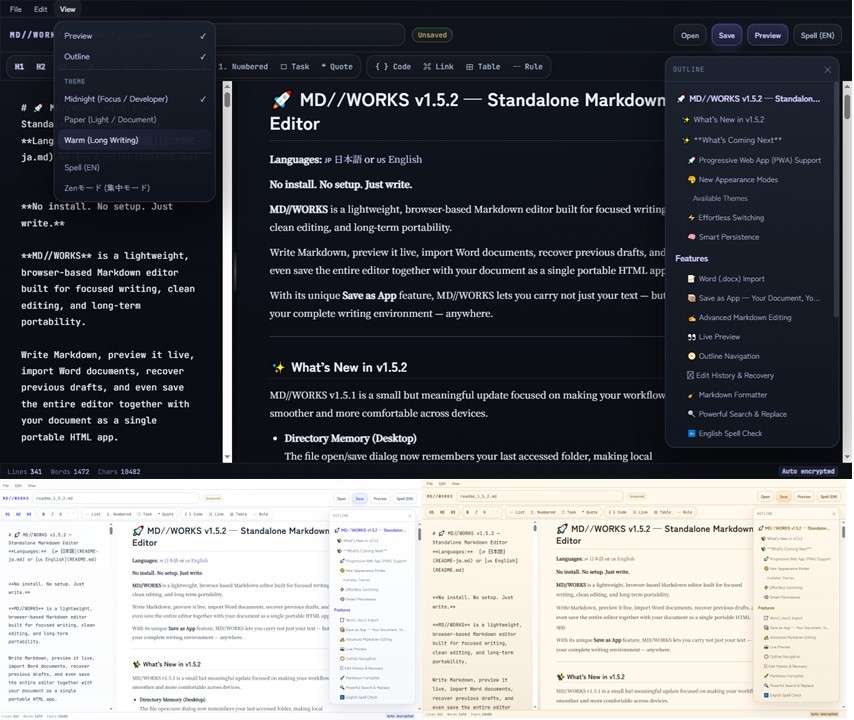Jump to Features outline heading
This screenshot has width=854, height=720.
tap(692, 259)
